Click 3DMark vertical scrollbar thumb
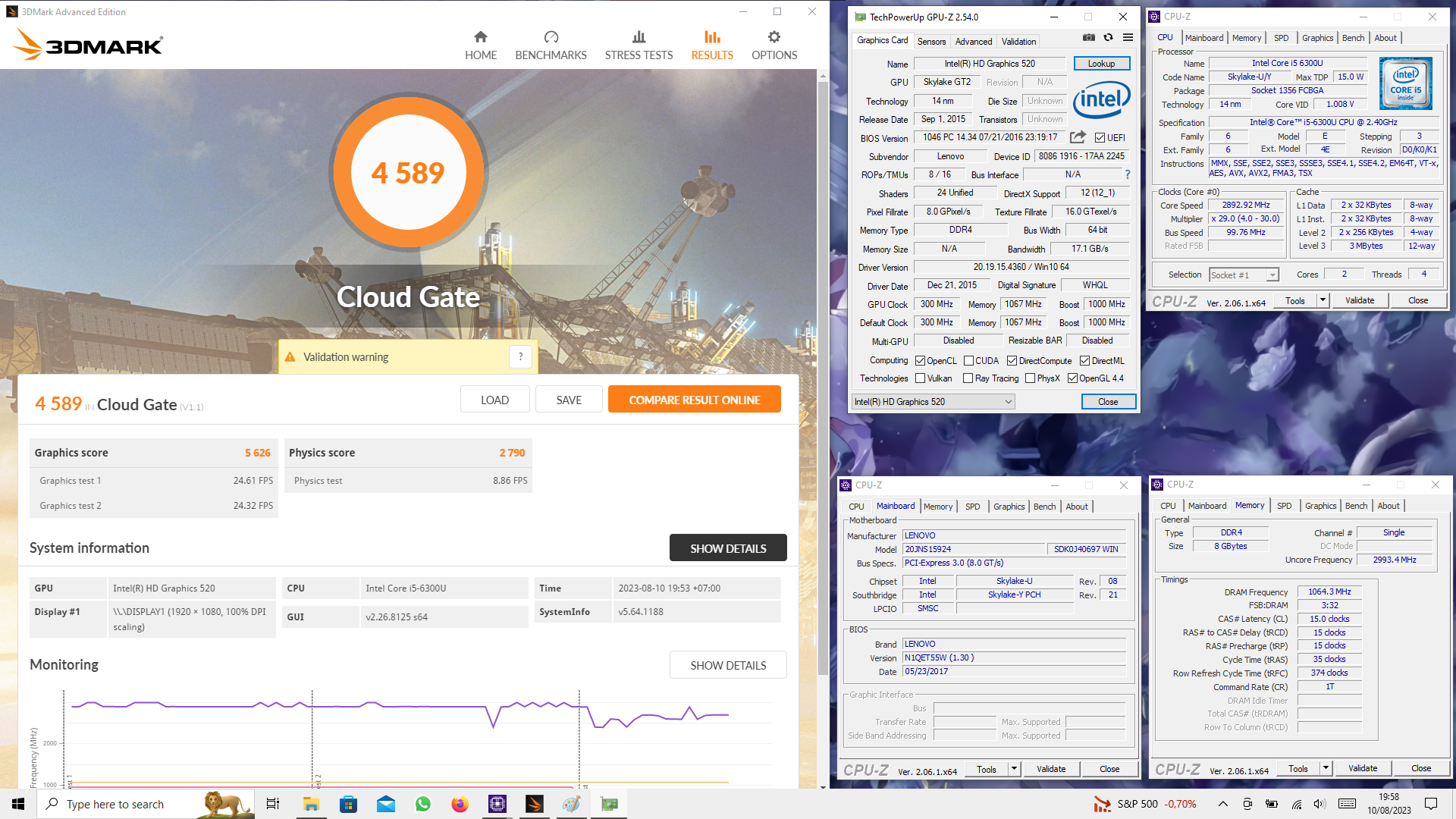This screenshot has width=1456, height=819. (823, 379)
